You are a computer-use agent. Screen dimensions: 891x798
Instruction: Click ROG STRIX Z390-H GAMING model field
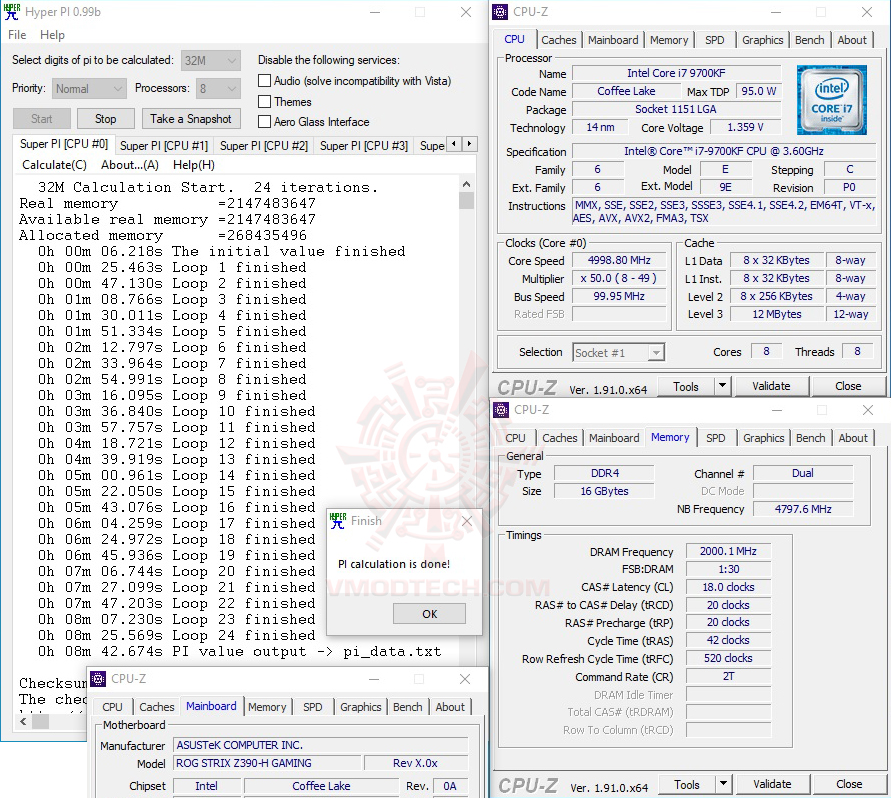(x=267, y=763)
